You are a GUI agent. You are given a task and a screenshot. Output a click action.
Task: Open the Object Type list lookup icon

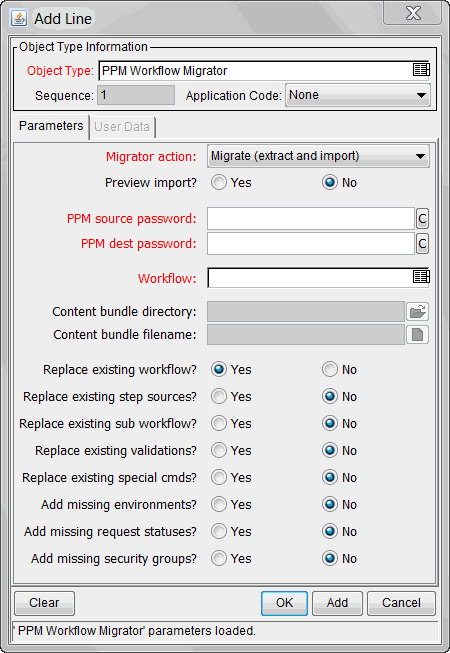click(421, 70)
